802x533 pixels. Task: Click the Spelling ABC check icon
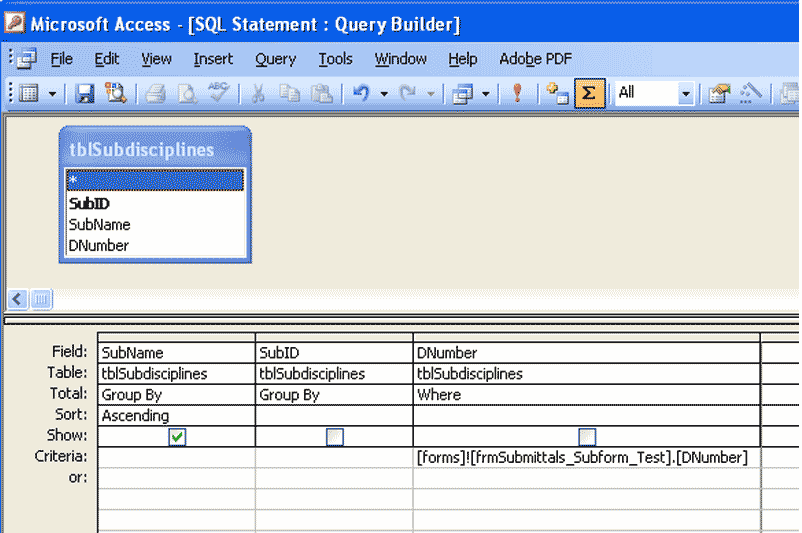click(x=218, y=93)
